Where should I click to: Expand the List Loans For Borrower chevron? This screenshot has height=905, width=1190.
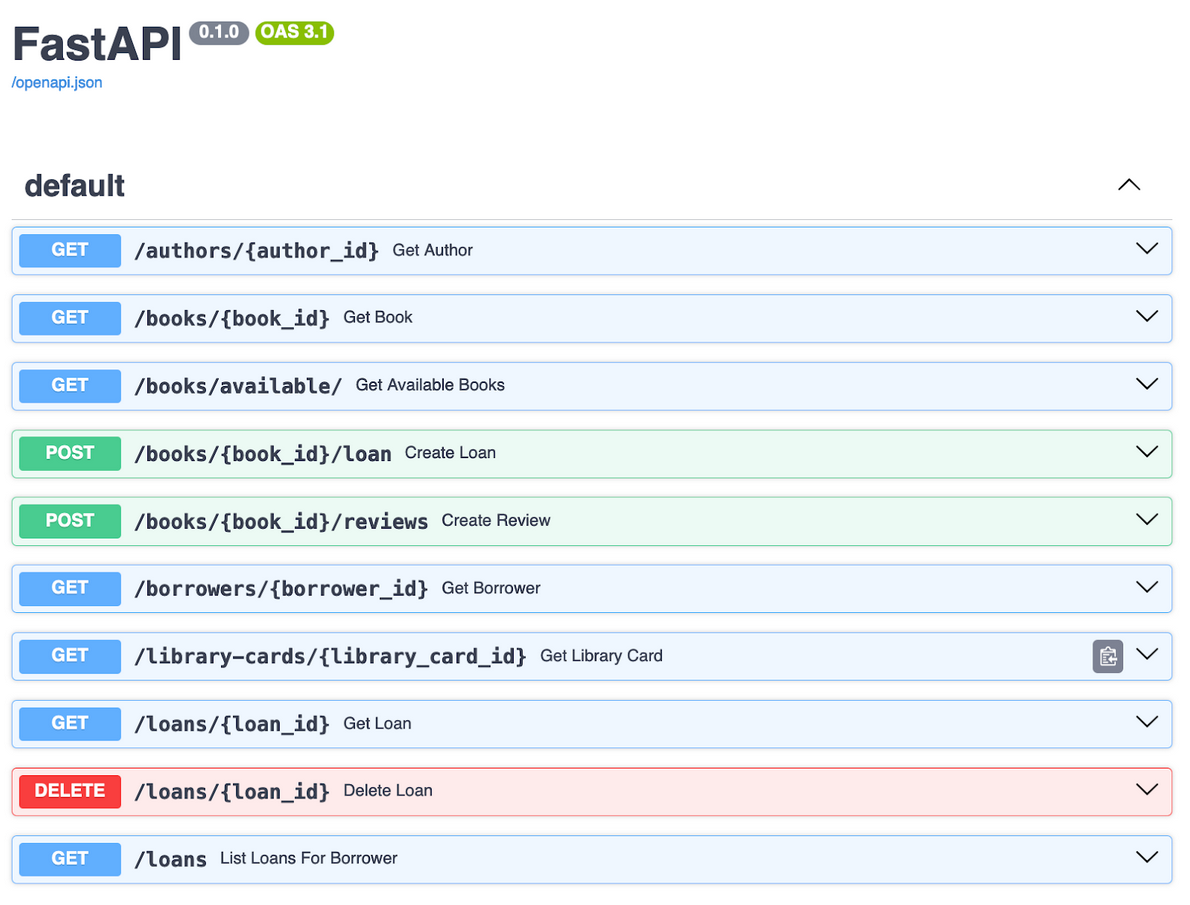[1146, 857]
